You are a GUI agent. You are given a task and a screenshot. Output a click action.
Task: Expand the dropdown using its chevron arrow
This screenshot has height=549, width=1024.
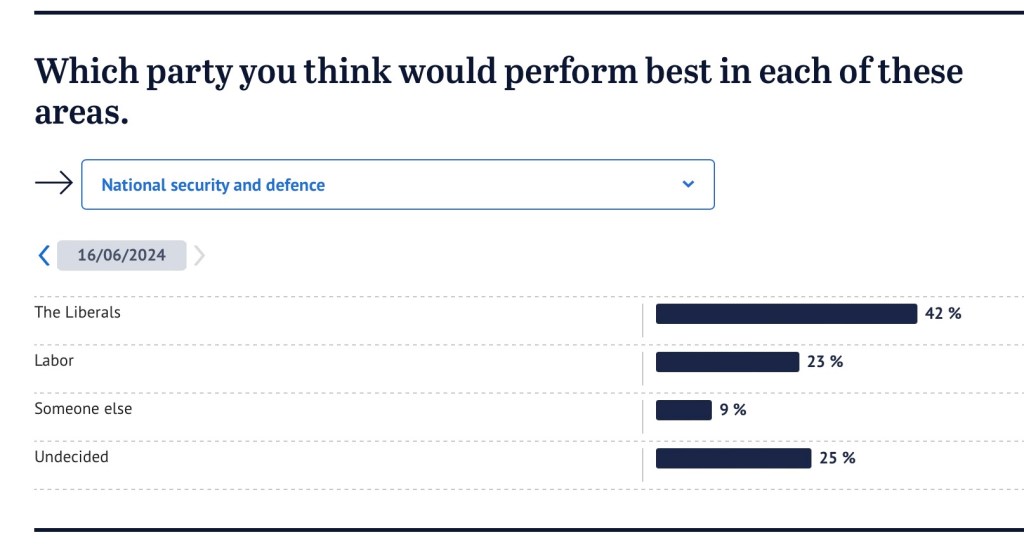click(x=687, y=184)
